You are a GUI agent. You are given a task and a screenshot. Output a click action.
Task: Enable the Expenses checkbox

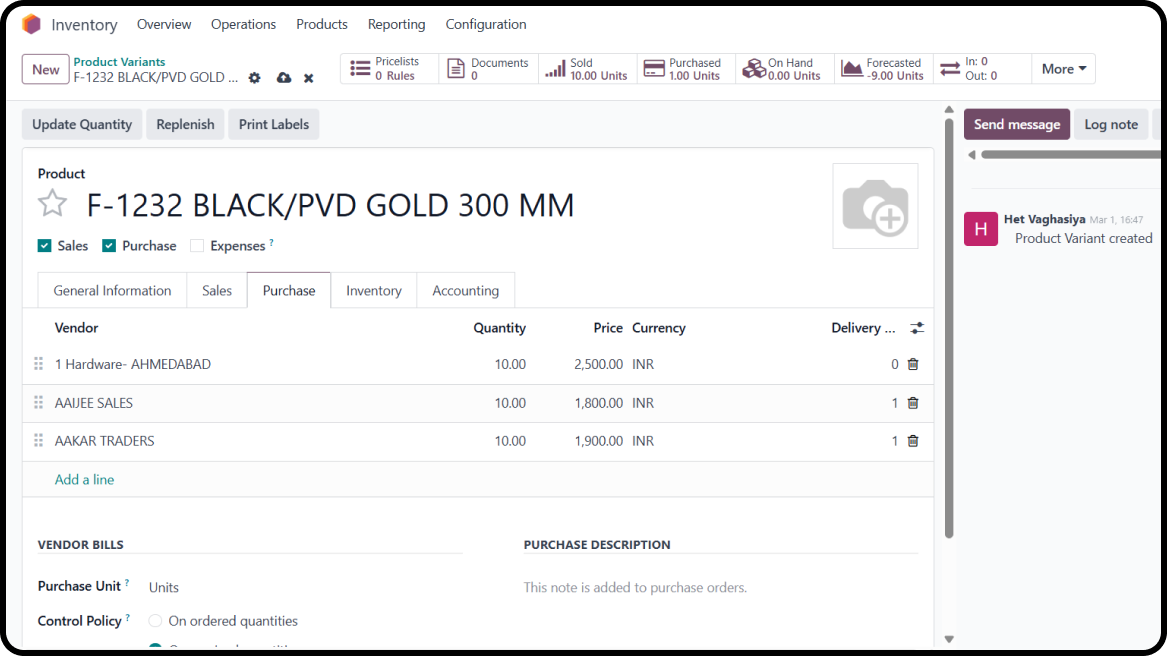click(x=197, y=246)
